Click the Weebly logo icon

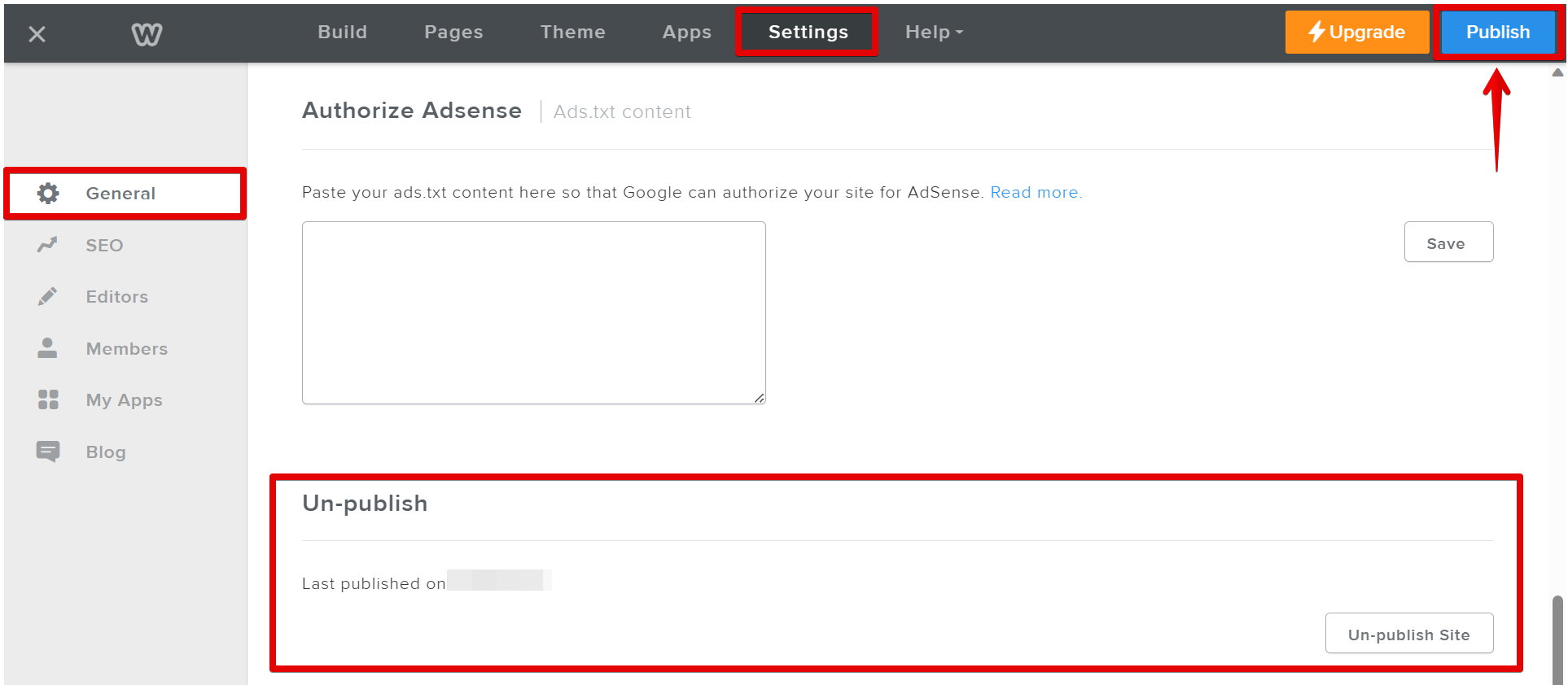pos(147,34)
